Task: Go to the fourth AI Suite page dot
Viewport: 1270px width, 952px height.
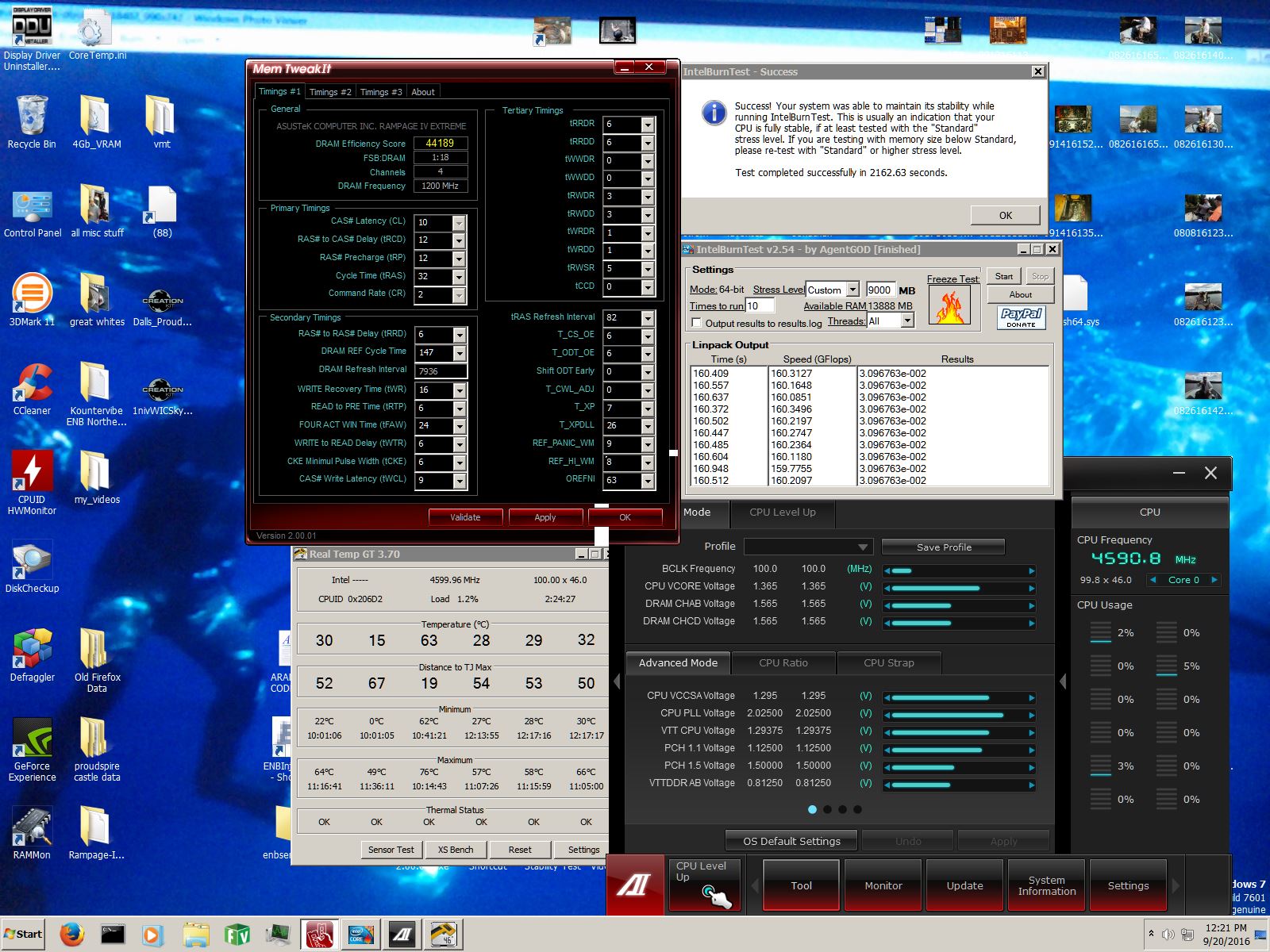Action: click(x=857, y=810)
